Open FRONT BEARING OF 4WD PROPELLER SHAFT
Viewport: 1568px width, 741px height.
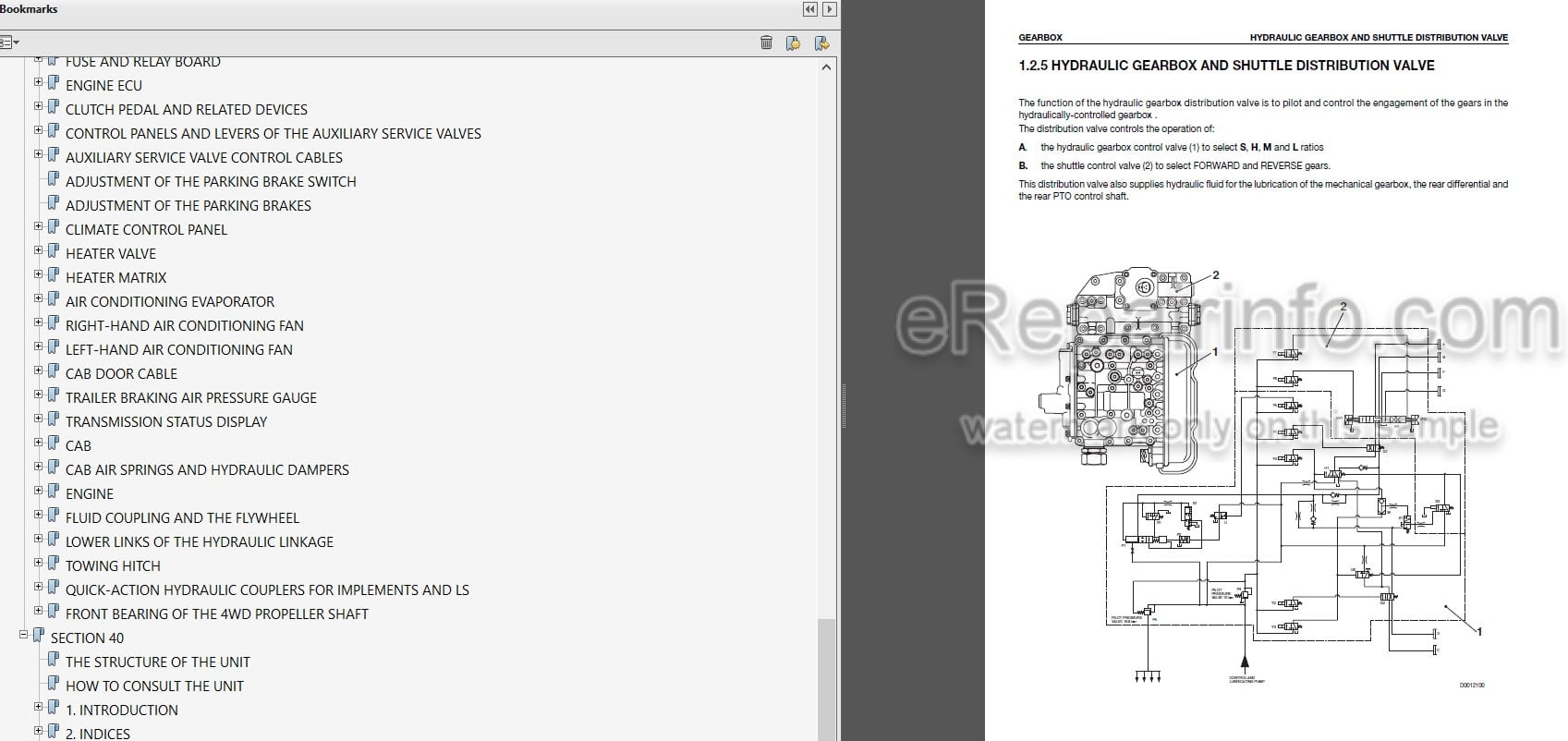[x=217, y=613]
